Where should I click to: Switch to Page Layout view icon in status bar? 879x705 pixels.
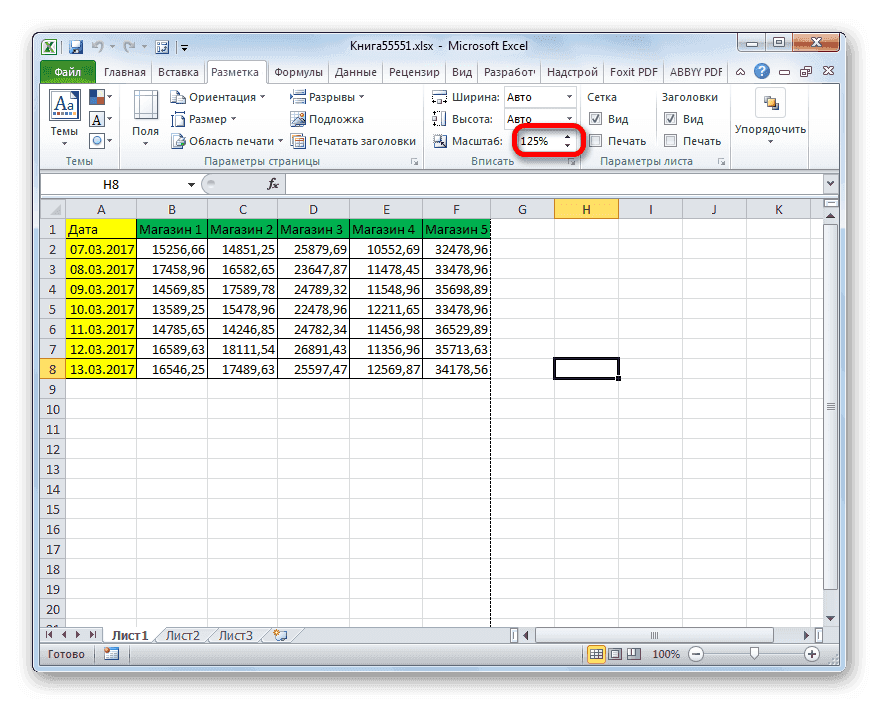pos(614,654)
